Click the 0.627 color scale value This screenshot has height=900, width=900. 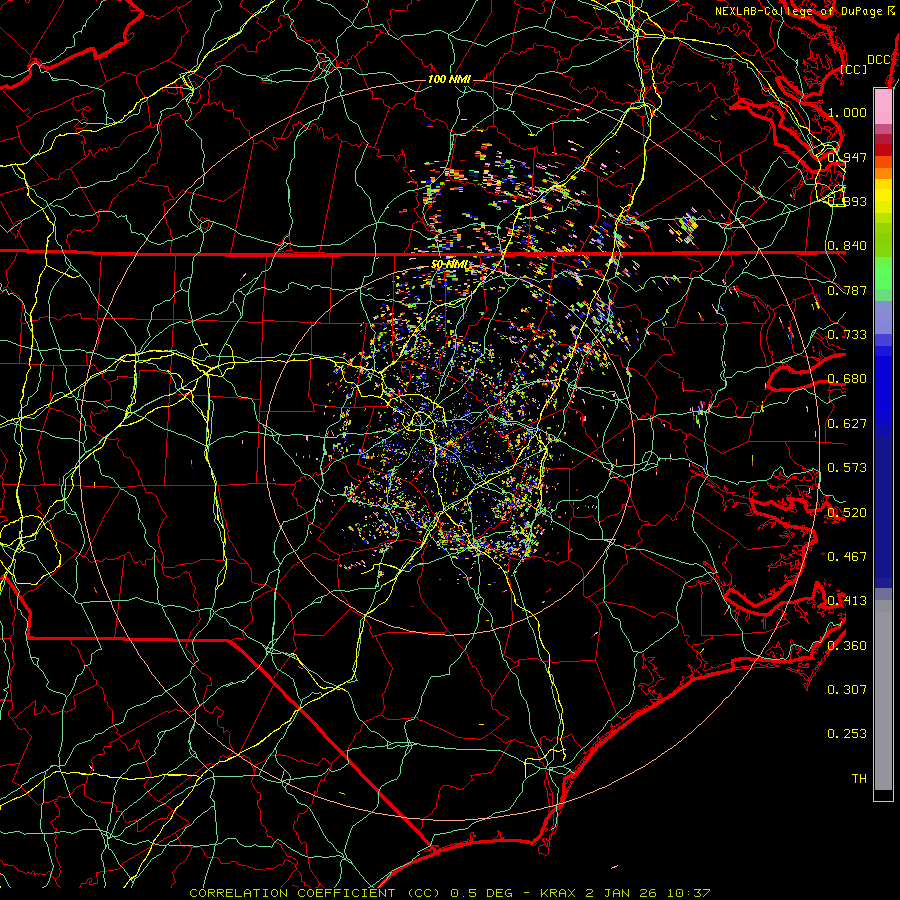847,423
